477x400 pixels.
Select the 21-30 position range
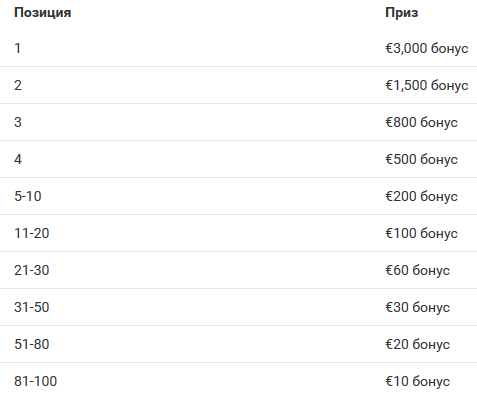(32, 270)
